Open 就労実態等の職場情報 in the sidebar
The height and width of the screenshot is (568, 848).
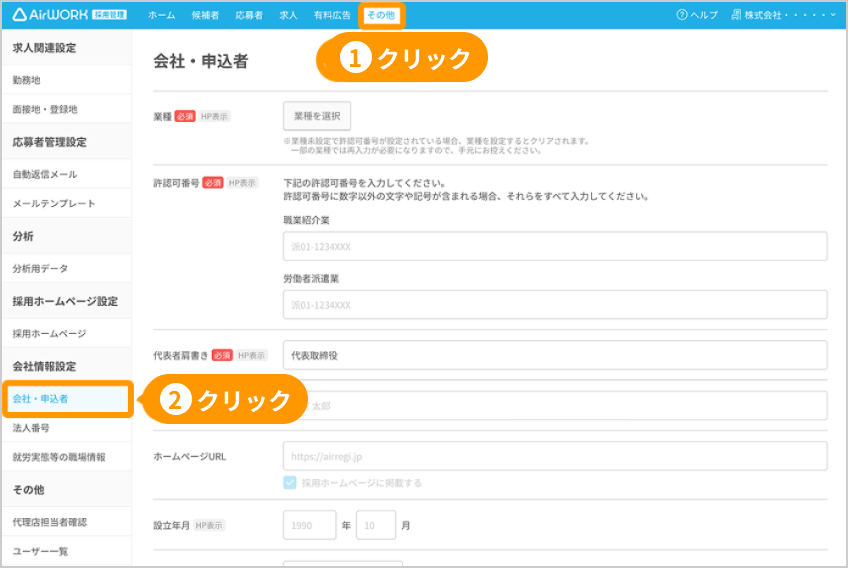coord(66,457)
